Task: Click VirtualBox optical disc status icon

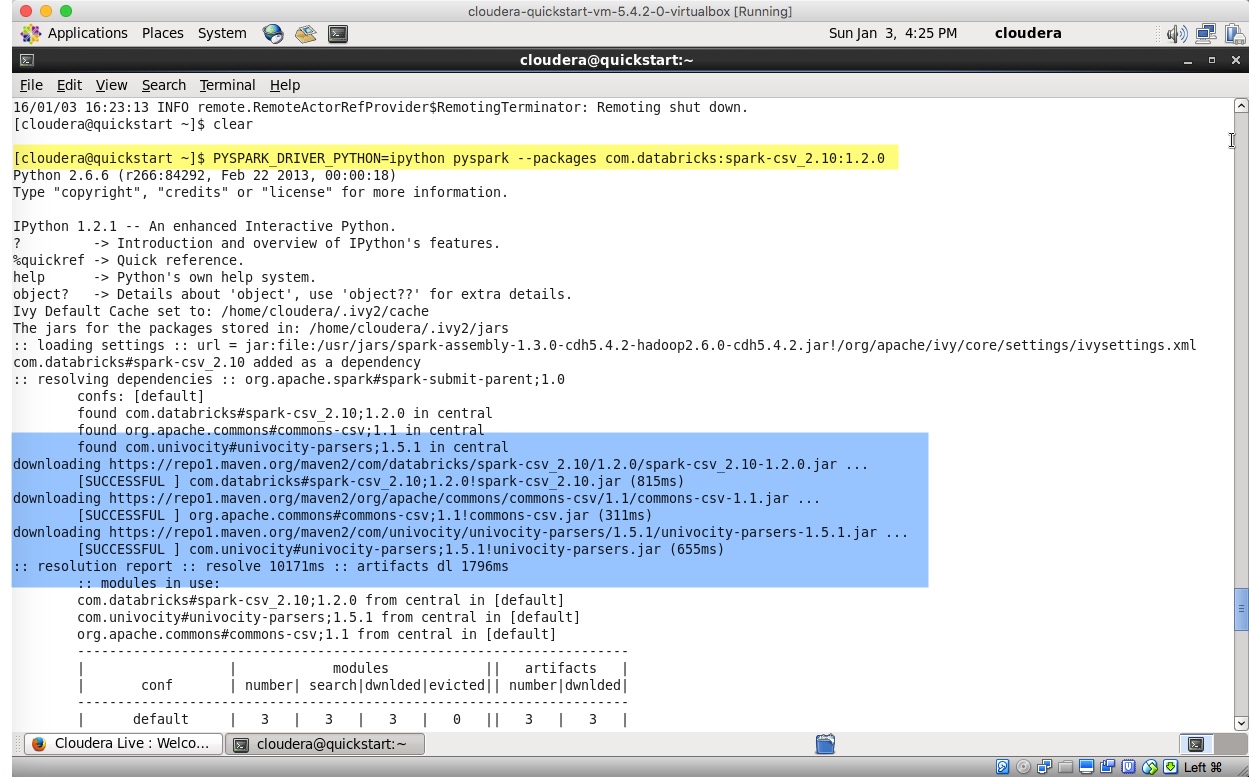Action: click(x=1023, y=768)
